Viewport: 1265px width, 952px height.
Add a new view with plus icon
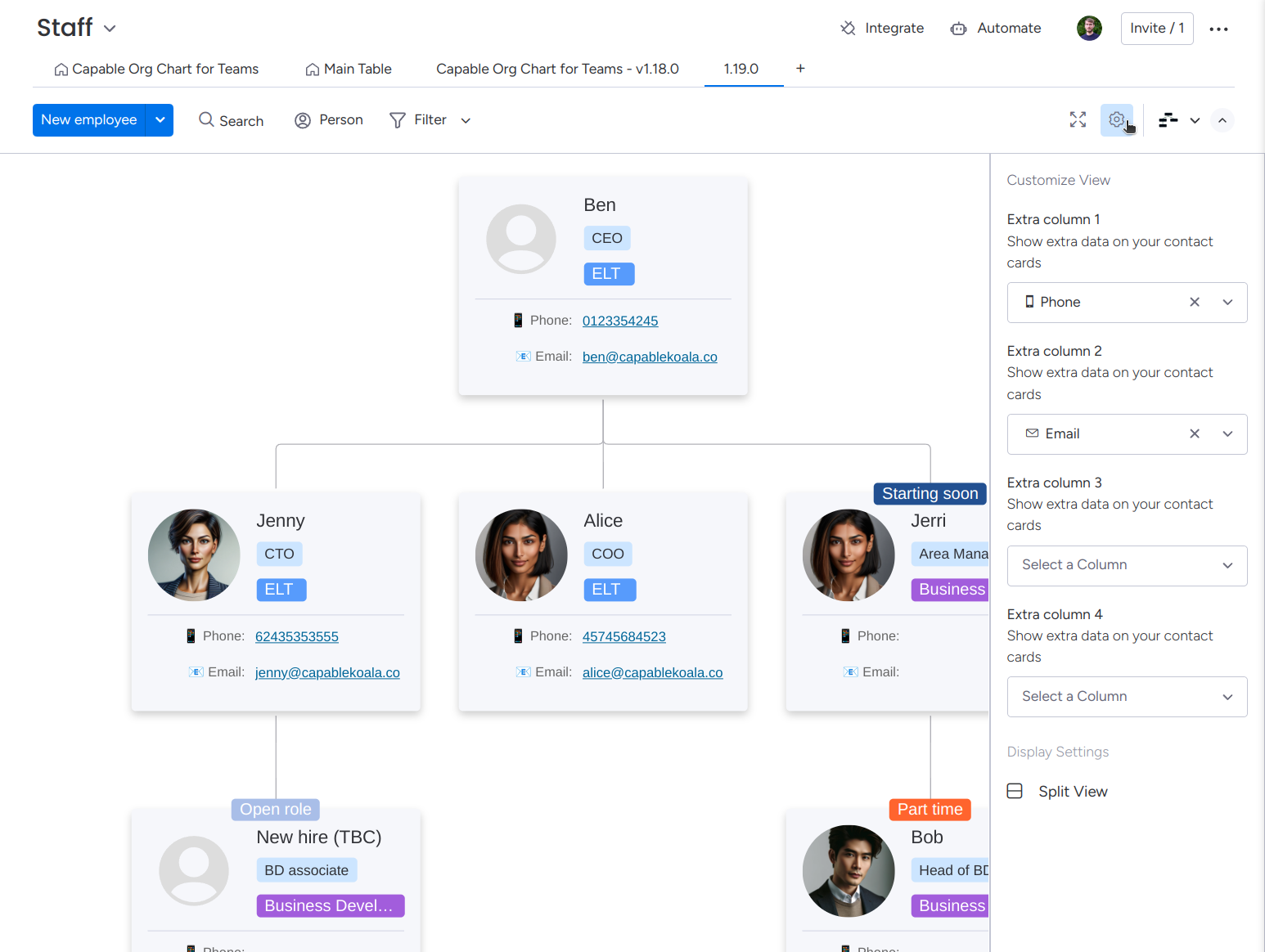pos(800,69)
